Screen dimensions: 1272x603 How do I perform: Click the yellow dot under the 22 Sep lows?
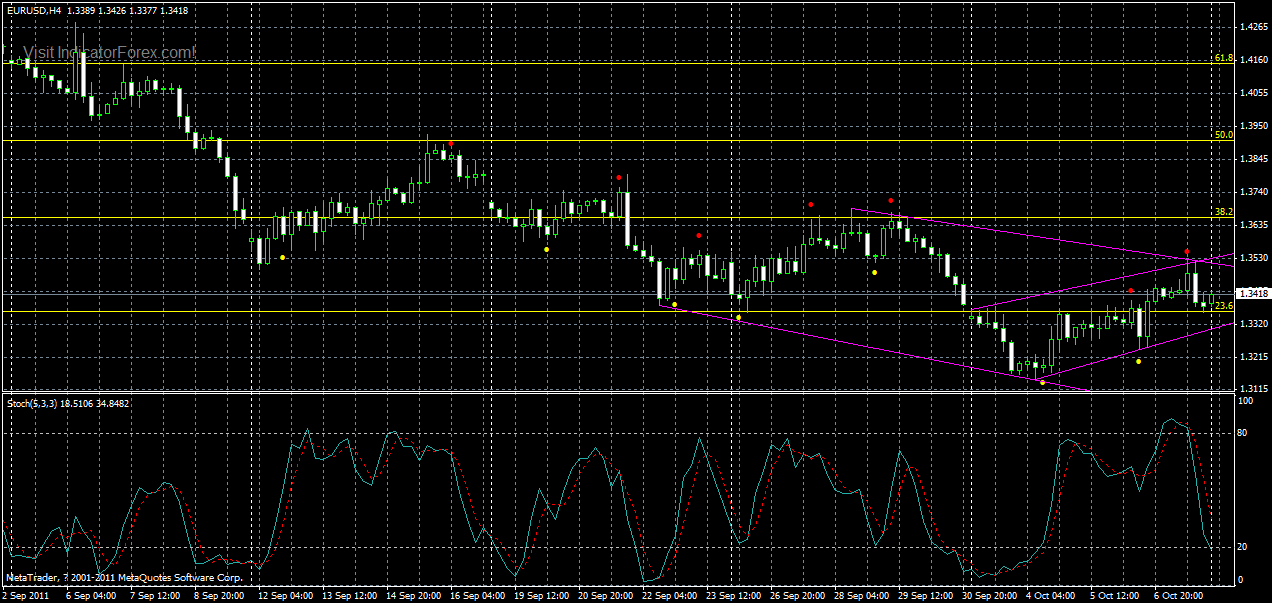click(x=674, y=304)
